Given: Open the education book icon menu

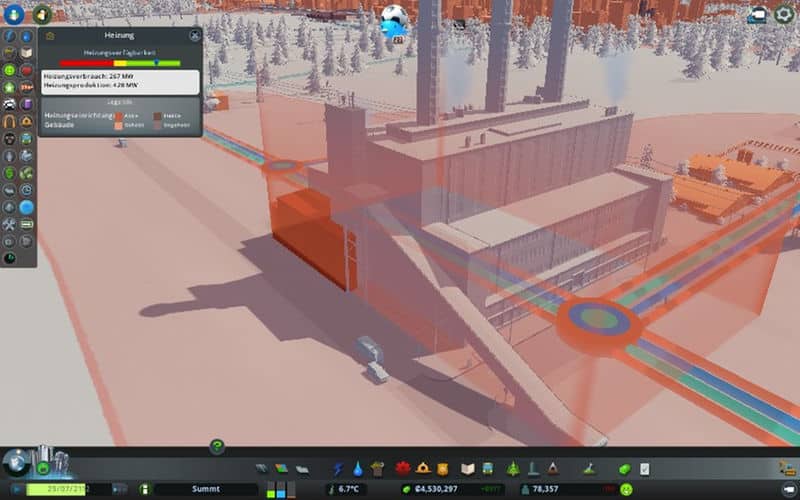Looking at the screenshot, I should (466, 468).
